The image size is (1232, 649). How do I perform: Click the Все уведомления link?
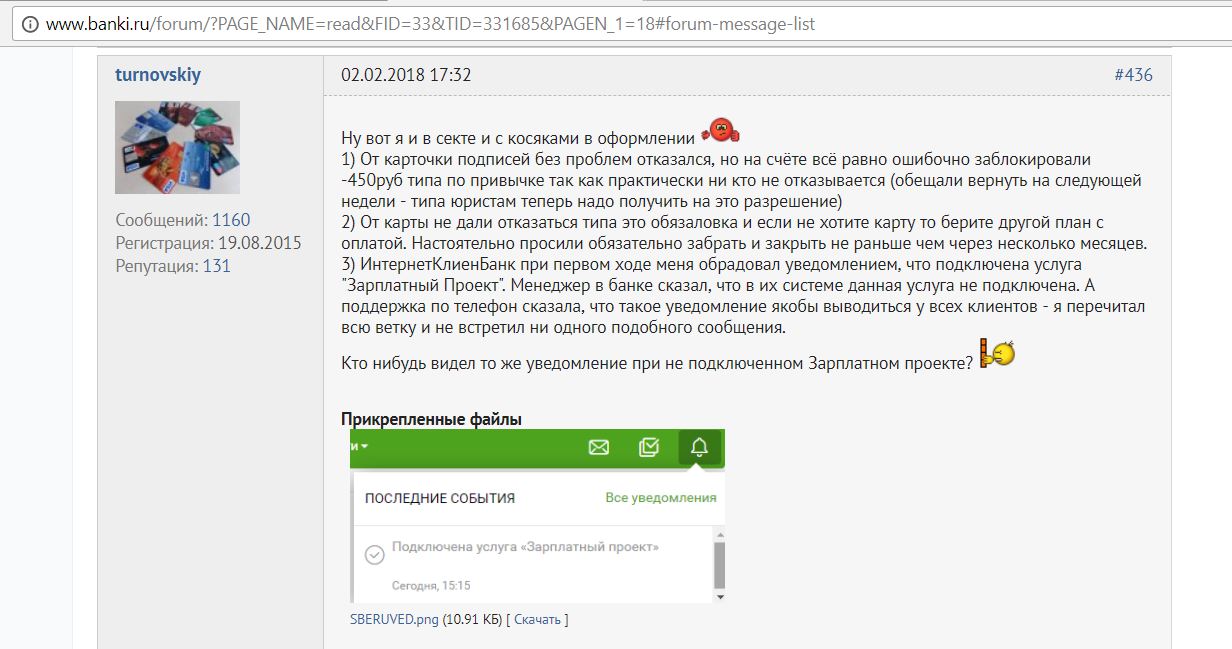tap(660, 498)
